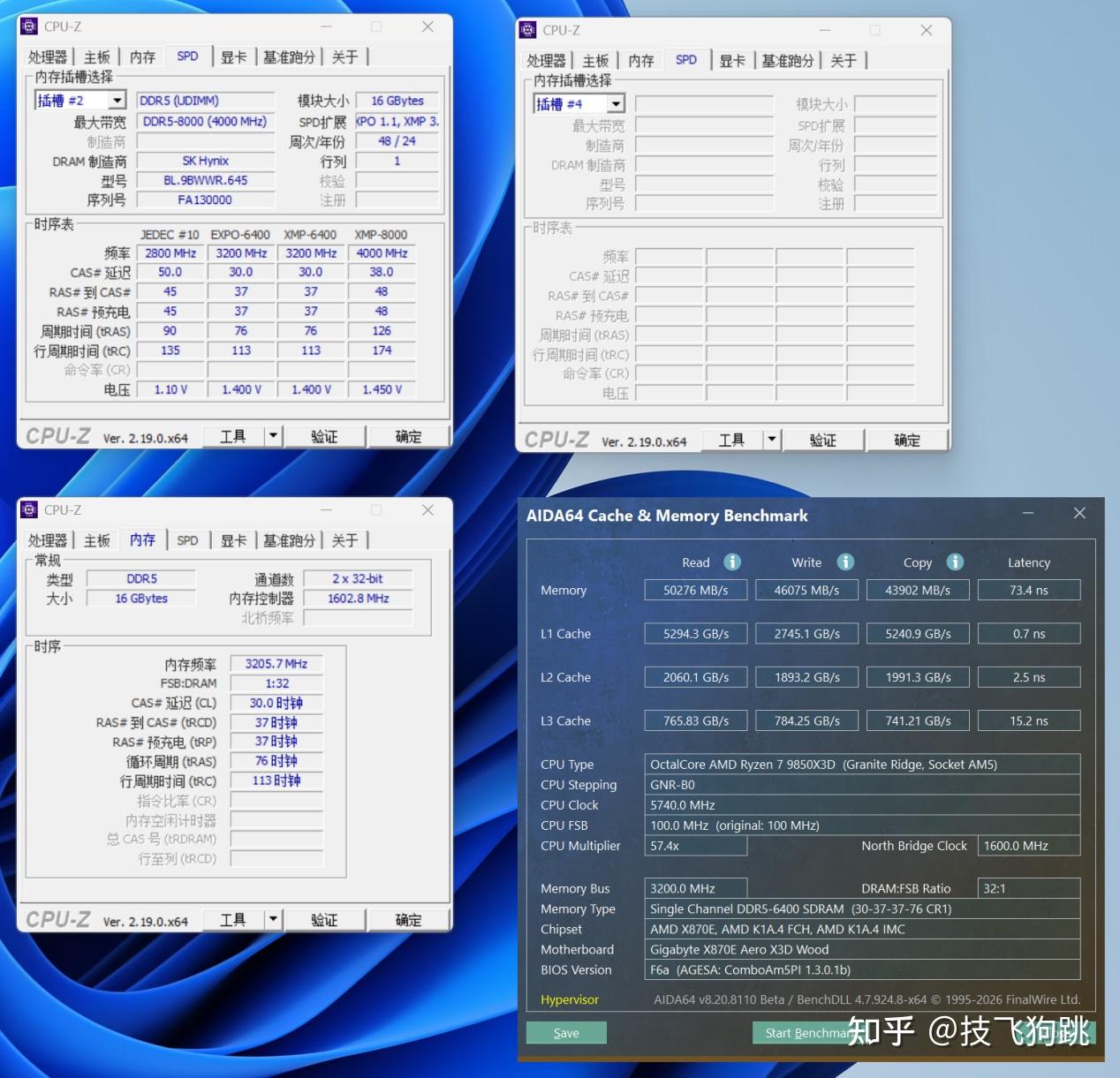Click the Start Benchmark button in AIDA64
This screenshot has width=1120, height=1078.
point(808,1033)
